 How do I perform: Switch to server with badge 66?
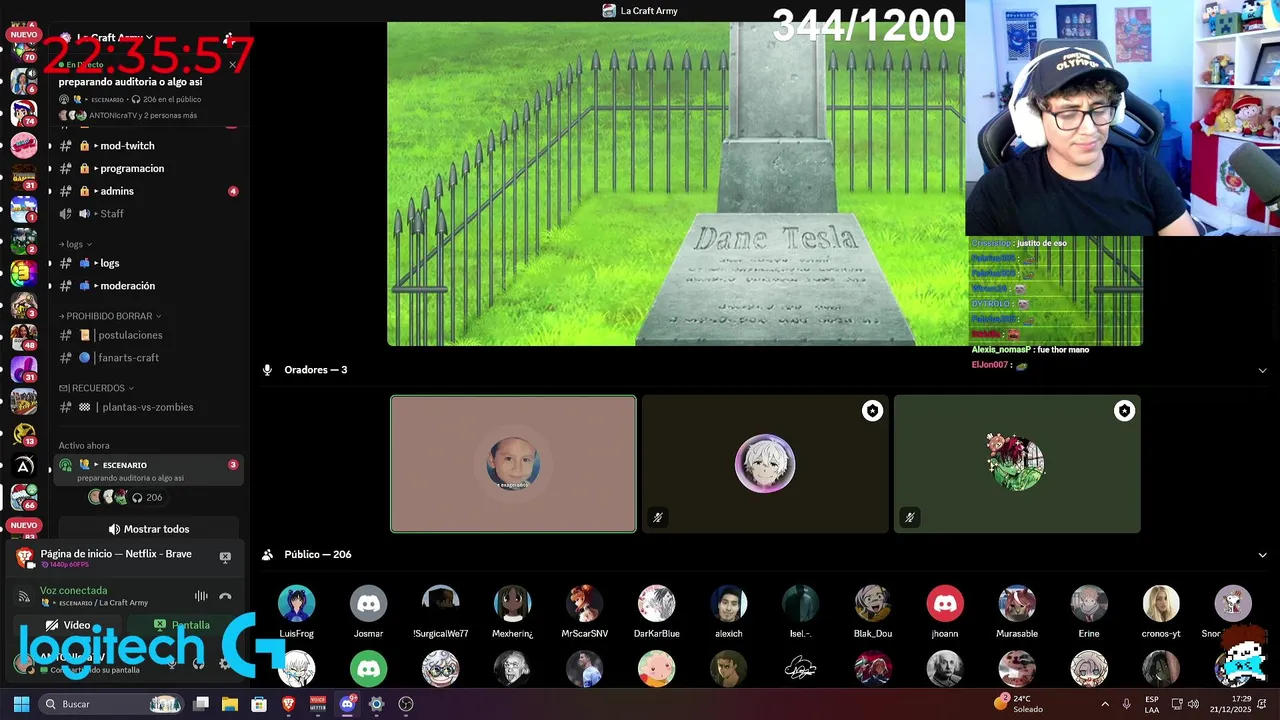24,496
